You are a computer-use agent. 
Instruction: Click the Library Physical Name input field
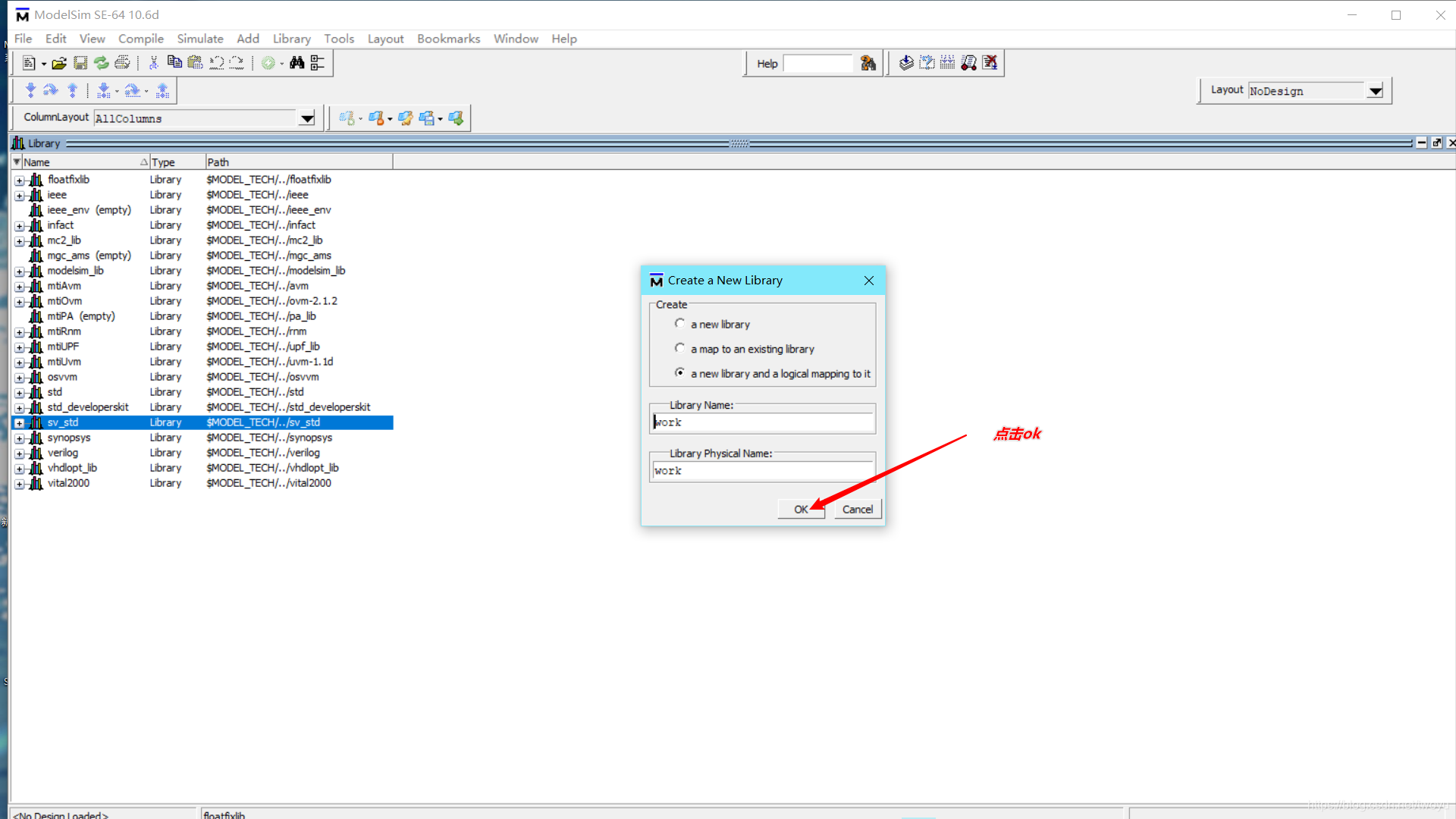763,471
